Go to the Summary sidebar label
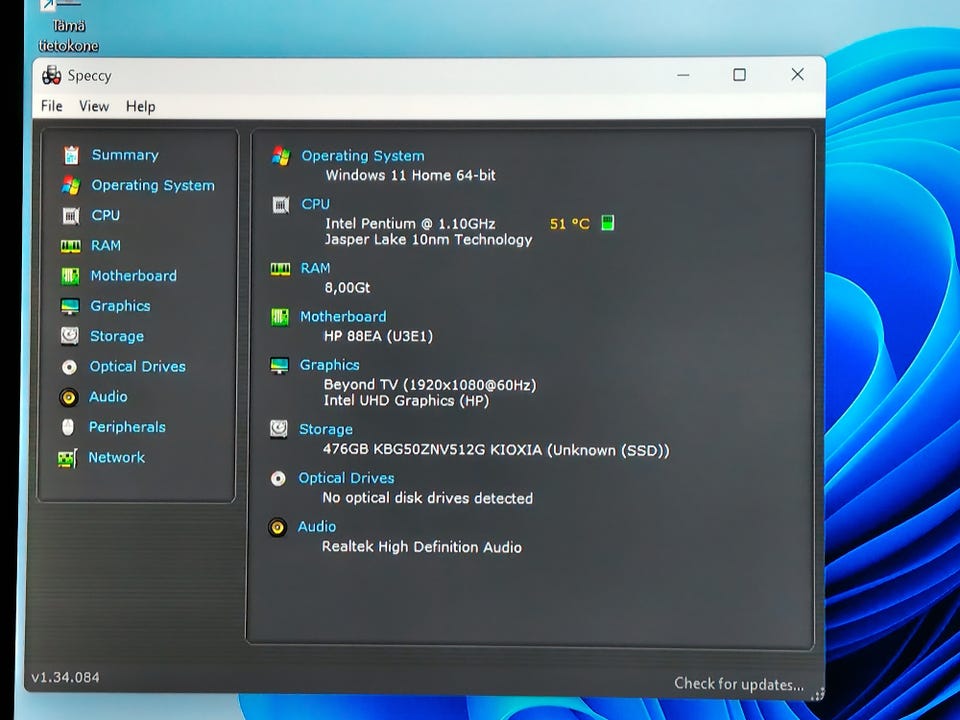Image resolution: width=960 pixels, height=720 pixels. pyautogui.click(x=125, y=155)
